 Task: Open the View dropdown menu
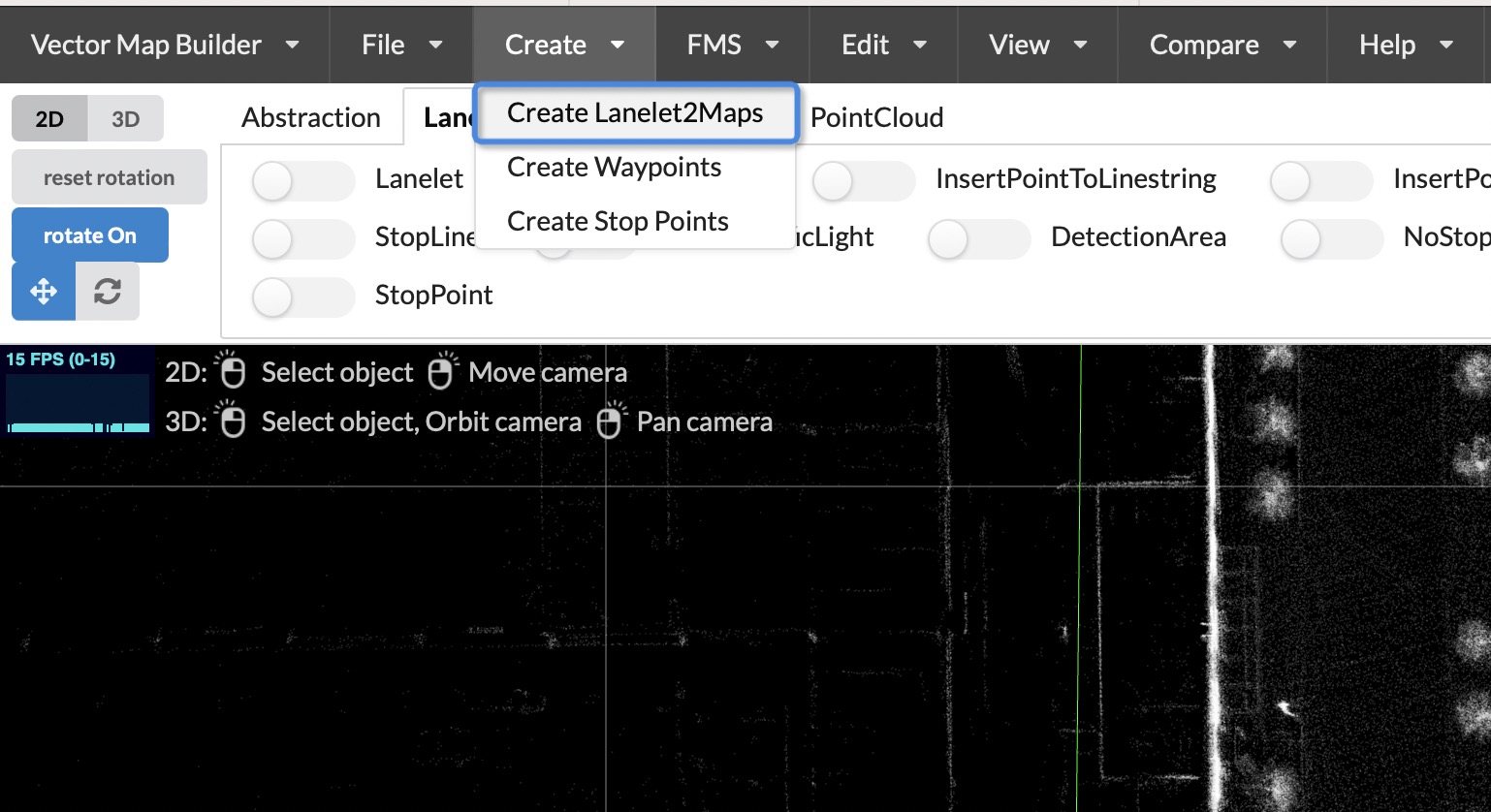coord(1037,45)
